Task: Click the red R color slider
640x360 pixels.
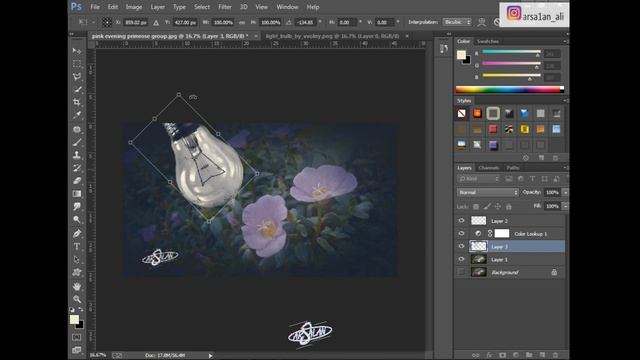Action: click(x=511, y=52)
